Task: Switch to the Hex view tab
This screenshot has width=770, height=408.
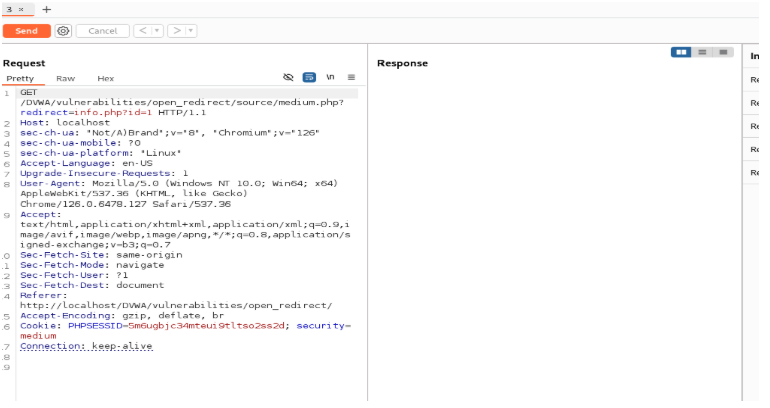Action: coord(105,78)
